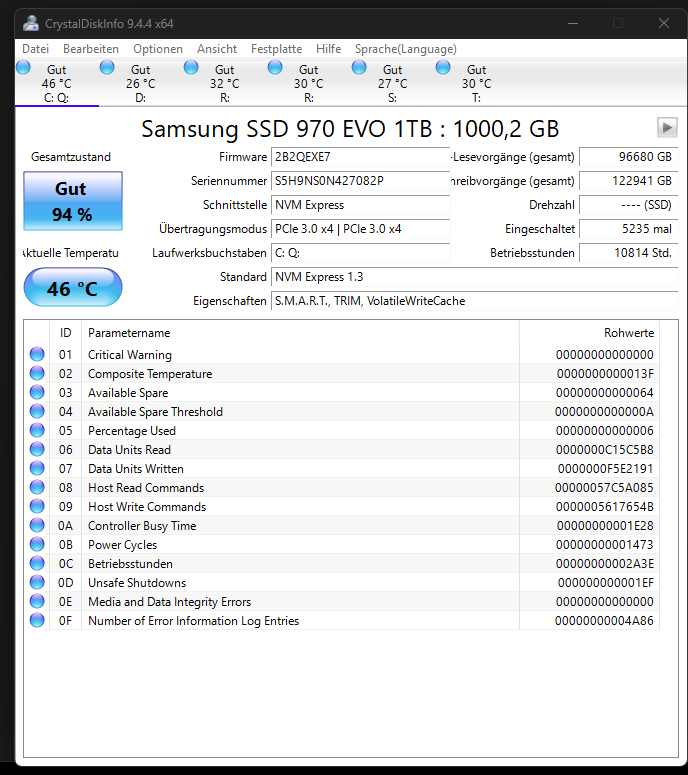Click raw value 0000000004A86

point(604,621)
